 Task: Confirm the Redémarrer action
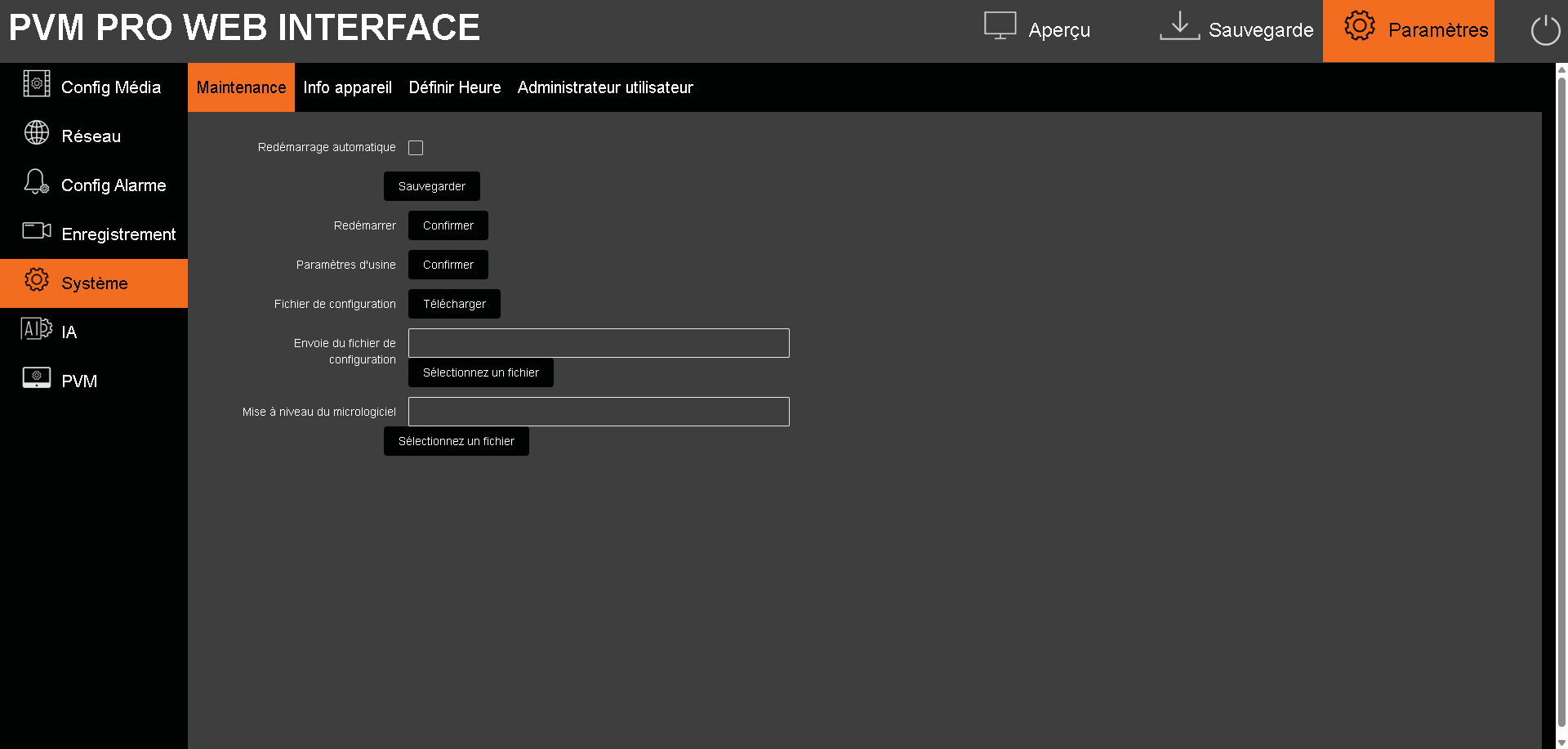pyautogui.click(x=448, y=225)
